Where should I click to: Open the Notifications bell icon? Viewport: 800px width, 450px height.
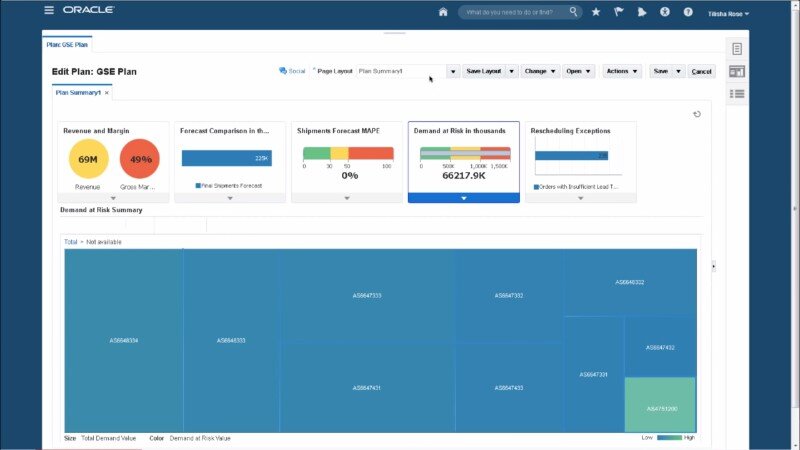coord(642,12)
